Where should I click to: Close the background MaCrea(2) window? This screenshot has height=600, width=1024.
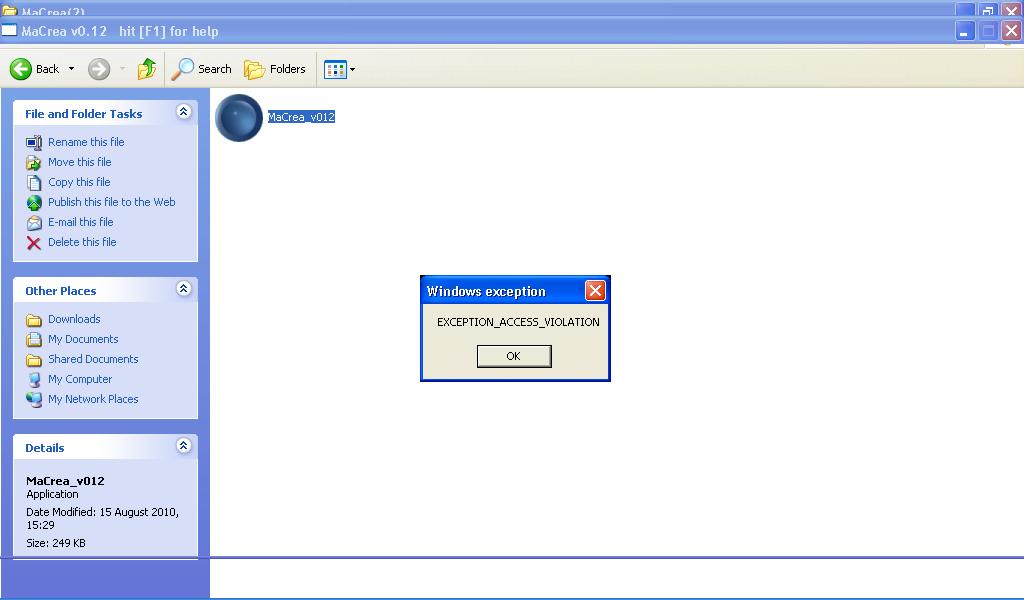click(x=1012, y=9)
